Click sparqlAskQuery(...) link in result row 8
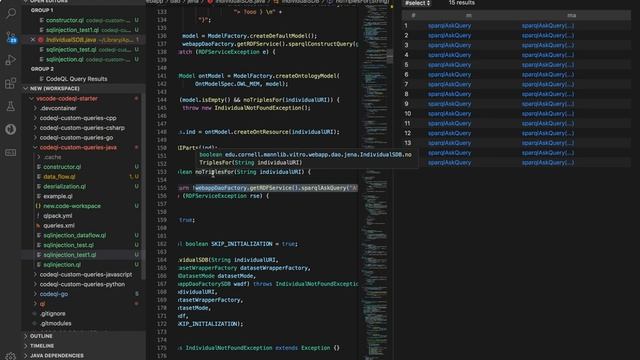Viewport: 640px width, 360px height. click(548, 94)
